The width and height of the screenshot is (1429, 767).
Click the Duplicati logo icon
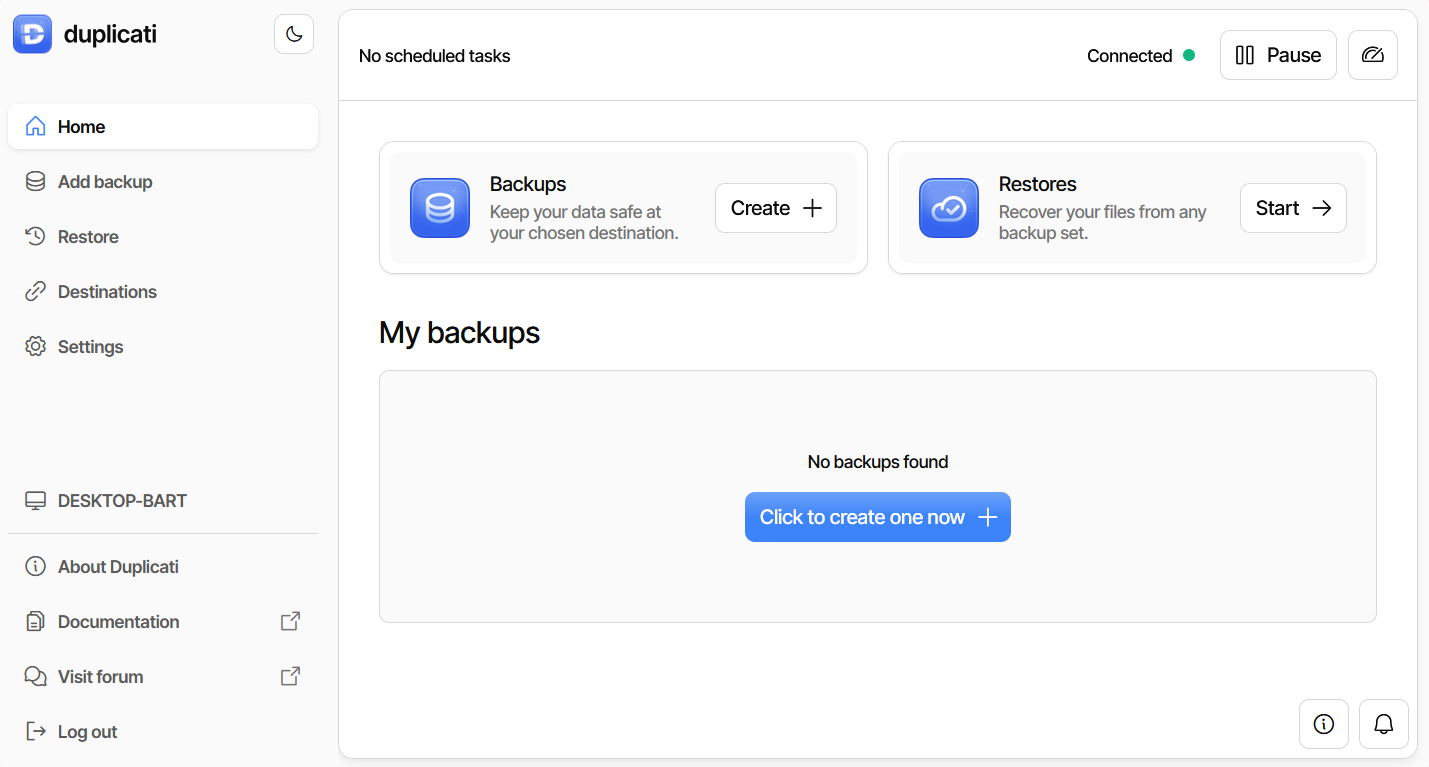(32, 34)
